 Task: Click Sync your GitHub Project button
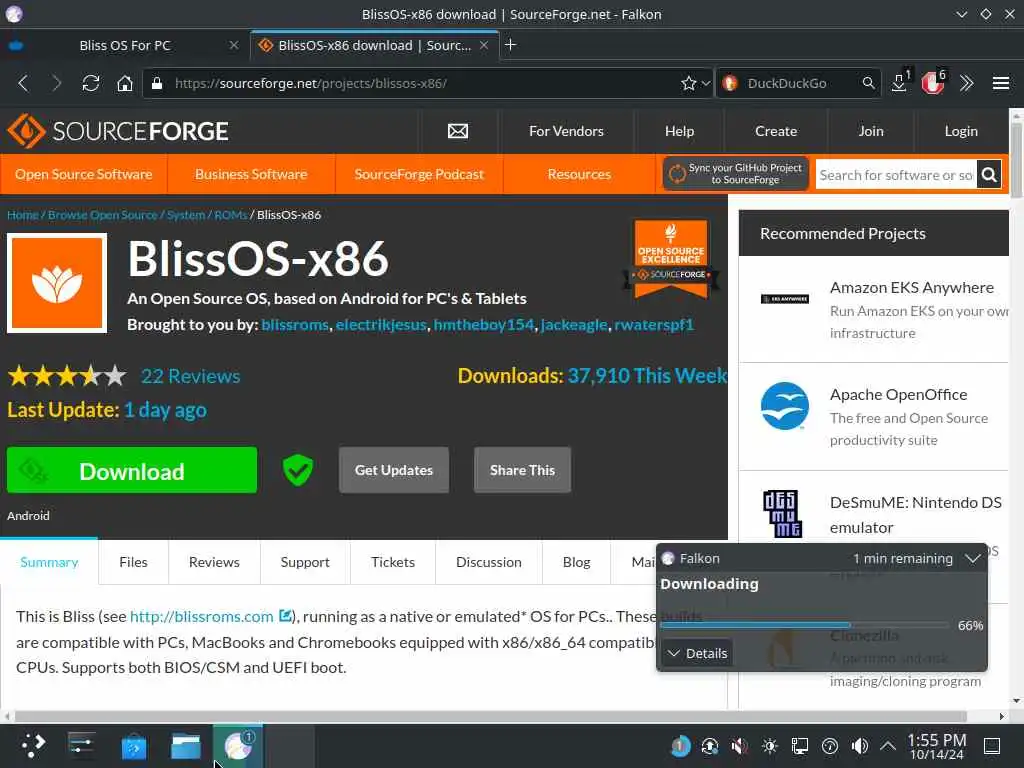[x=736, y=174]
